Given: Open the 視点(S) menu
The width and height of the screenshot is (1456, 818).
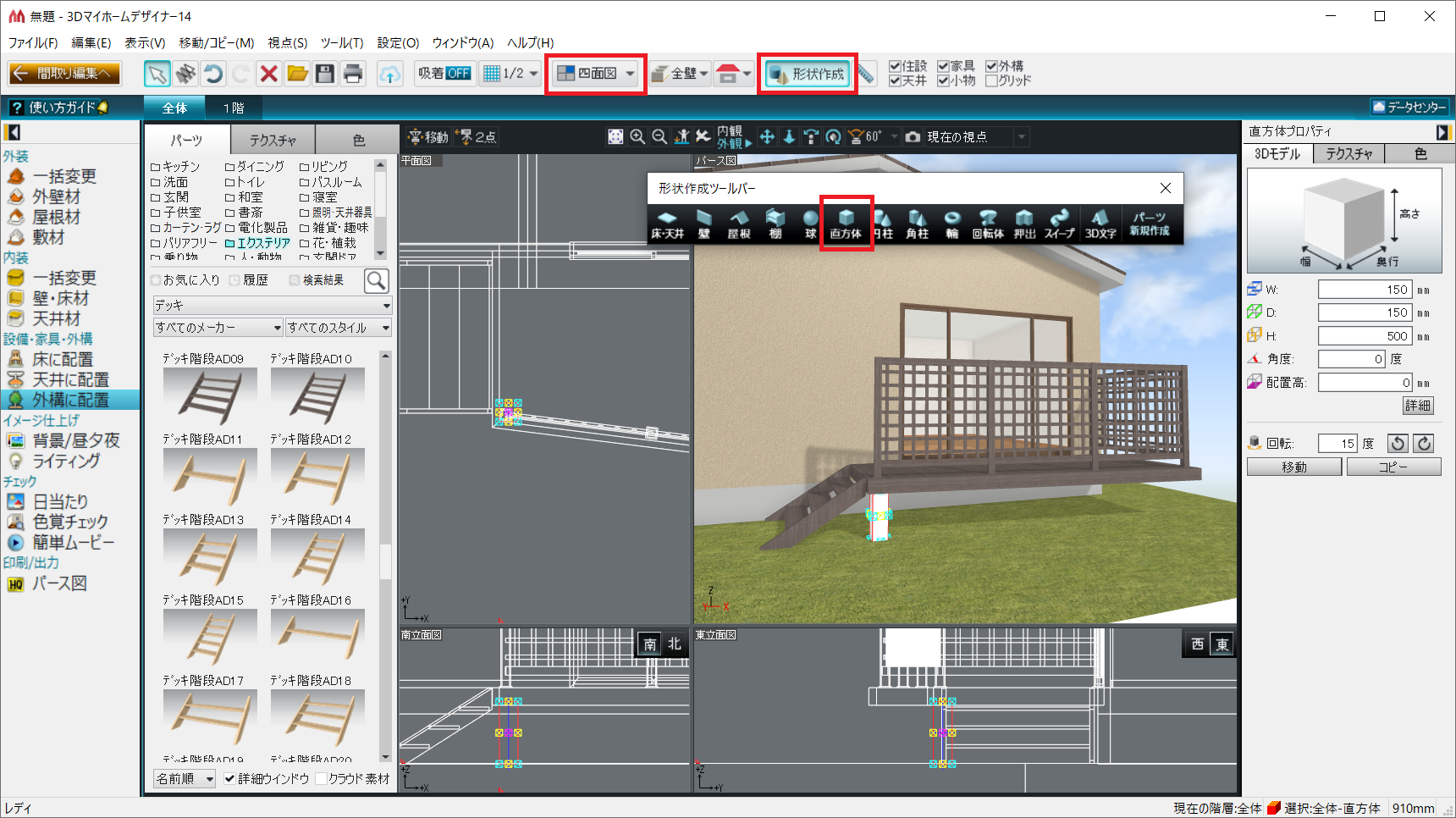Looking at the screenshot, I should coord(287,42).
